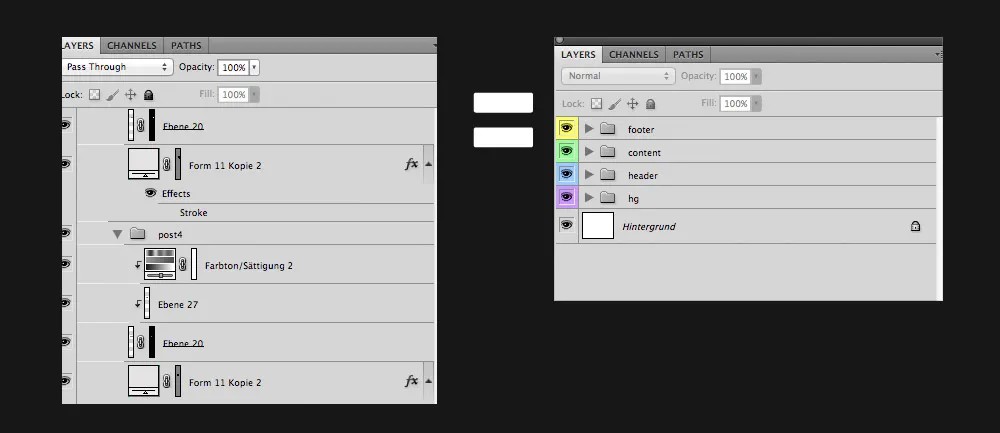Collapse the post4 layer group

tap(117, 234)
